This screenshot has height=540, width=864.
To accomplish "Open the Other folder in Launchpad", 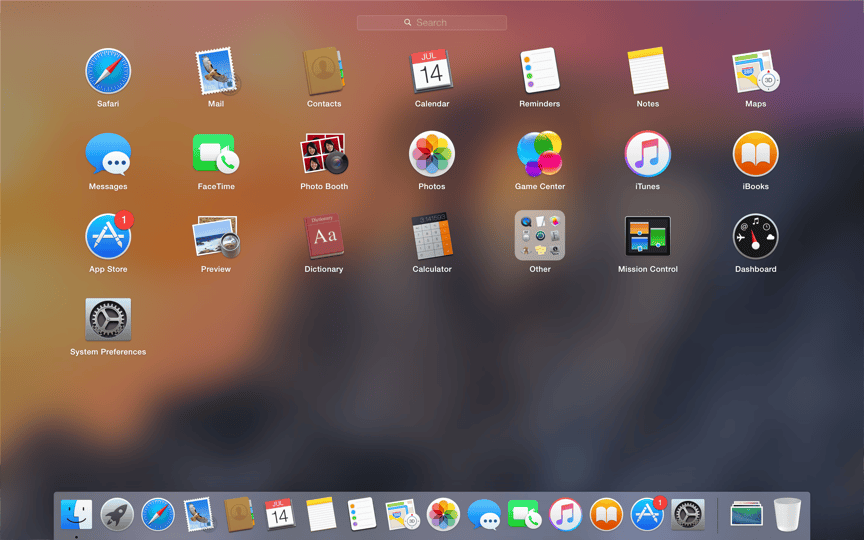I will coord(540,235).
